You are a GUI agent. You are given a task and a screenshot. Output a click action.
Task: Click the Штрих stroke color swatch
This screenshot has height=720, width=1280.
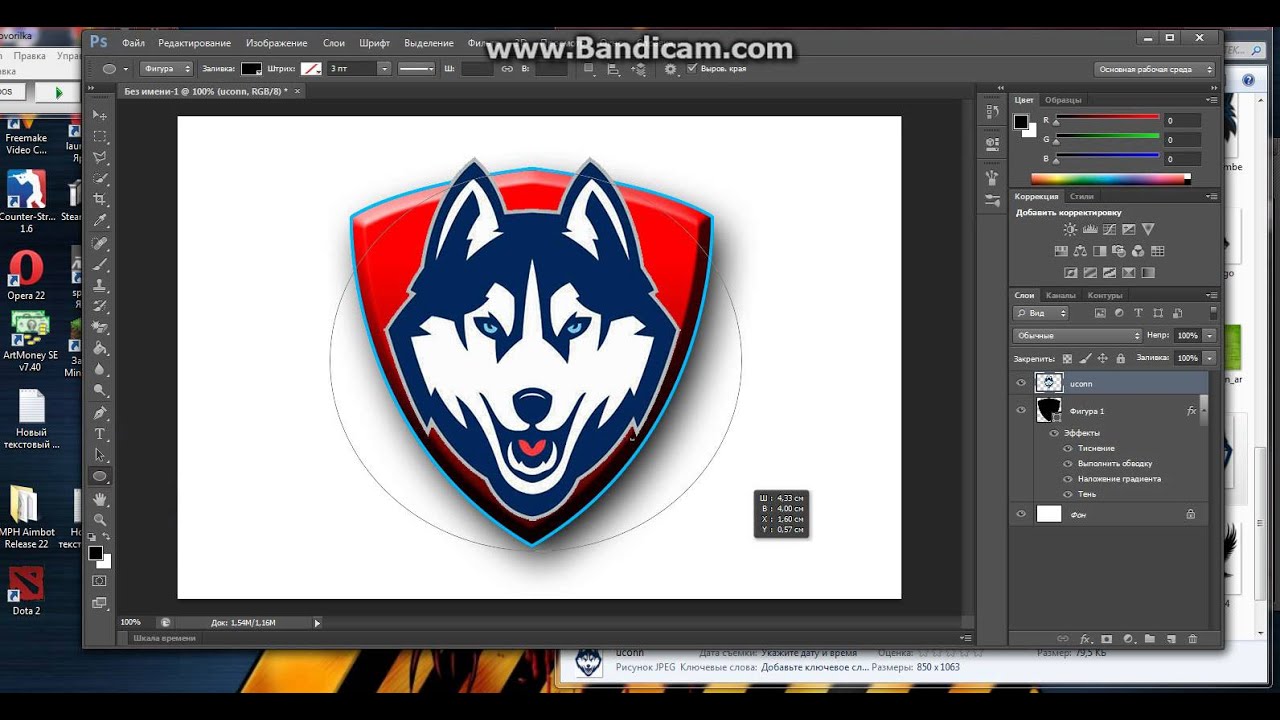(311, 68)
